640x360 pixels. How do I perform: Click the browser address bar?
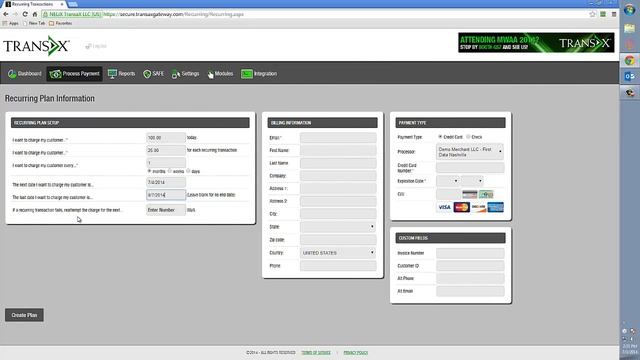[314, 14]
